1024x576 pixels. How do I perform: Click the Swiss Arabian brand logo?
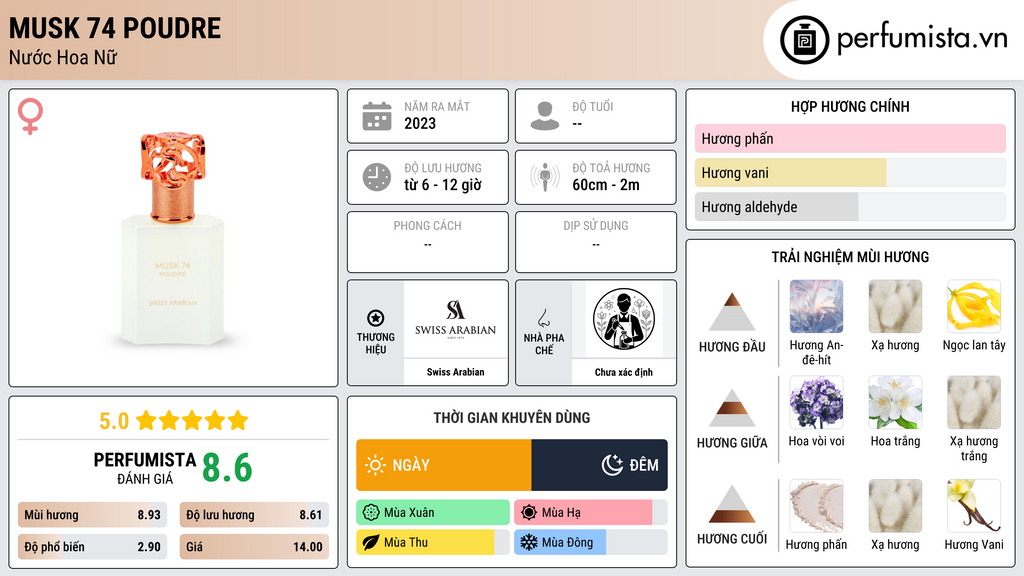click(x=455, y=319)
